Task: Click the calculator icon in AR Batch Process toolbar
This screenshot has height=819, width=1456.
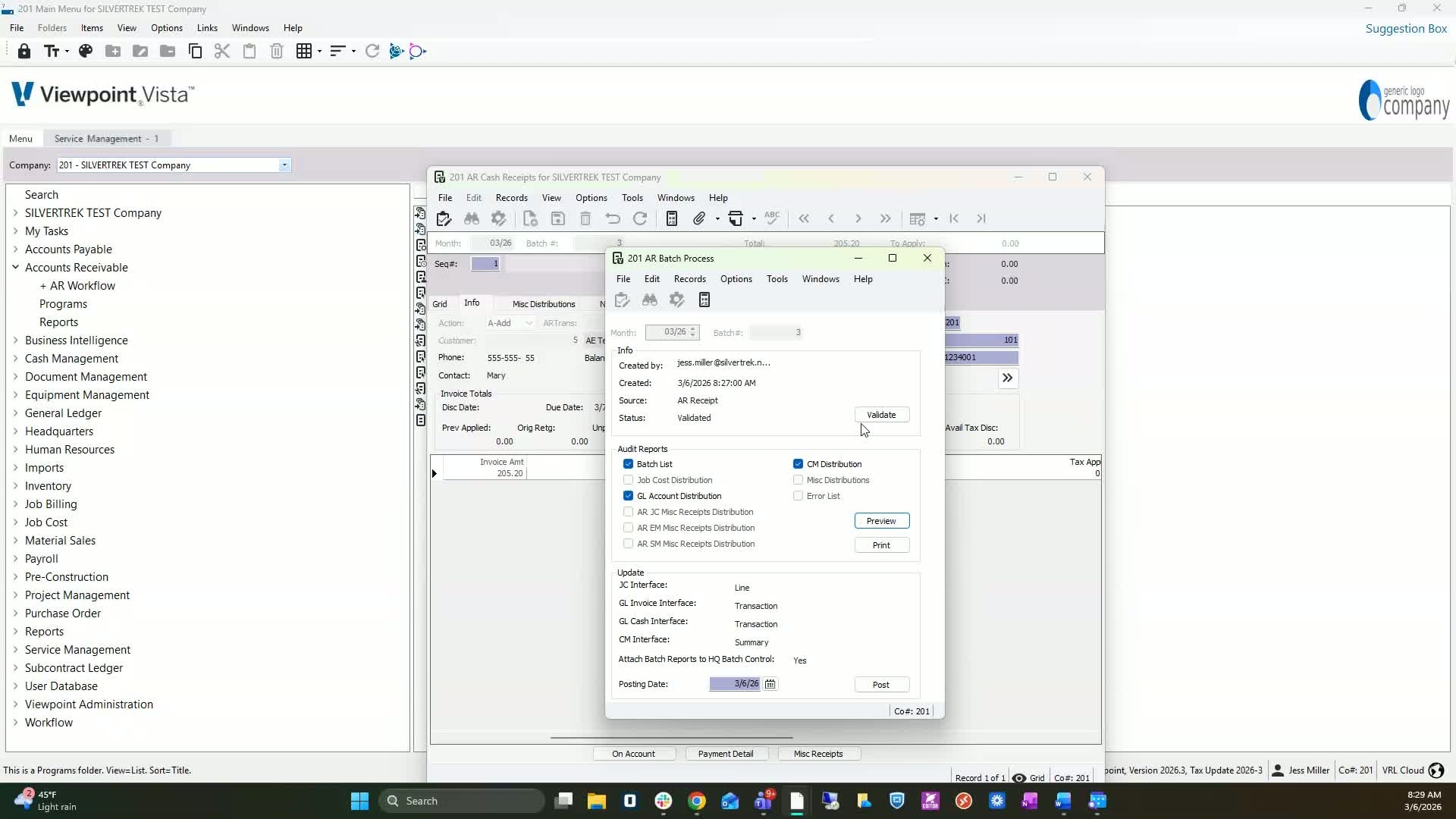Action: (x=704, y=300)
